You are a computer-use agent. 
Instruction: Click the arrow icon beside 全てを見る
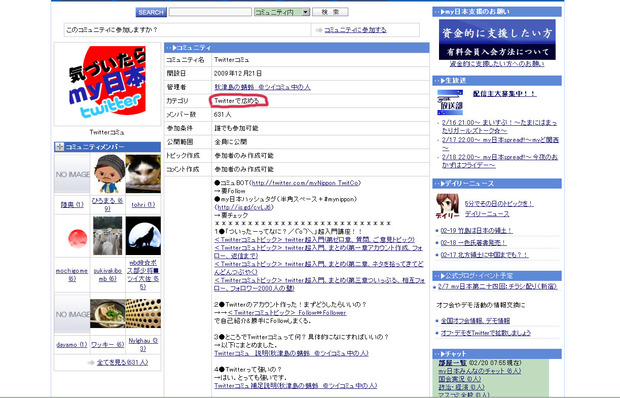tap(91, 362)
